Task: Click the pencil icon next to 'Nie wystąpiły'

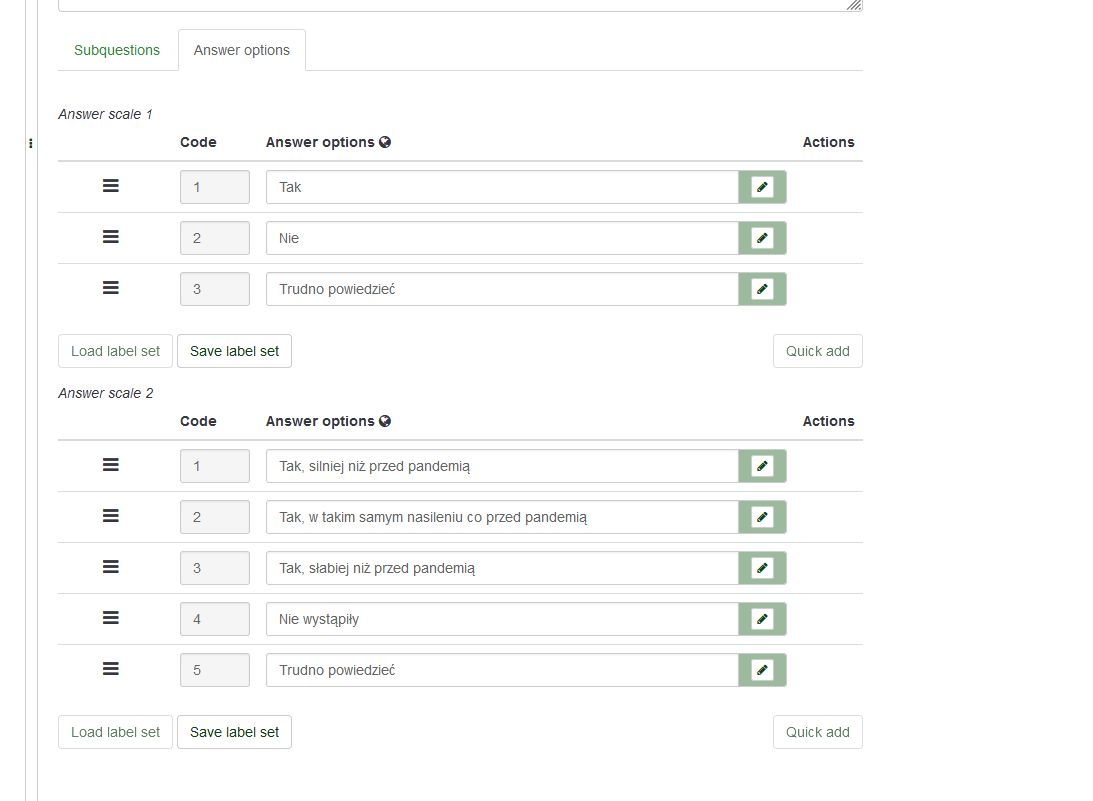Action: pyautogui.click(x=762, y=619)
